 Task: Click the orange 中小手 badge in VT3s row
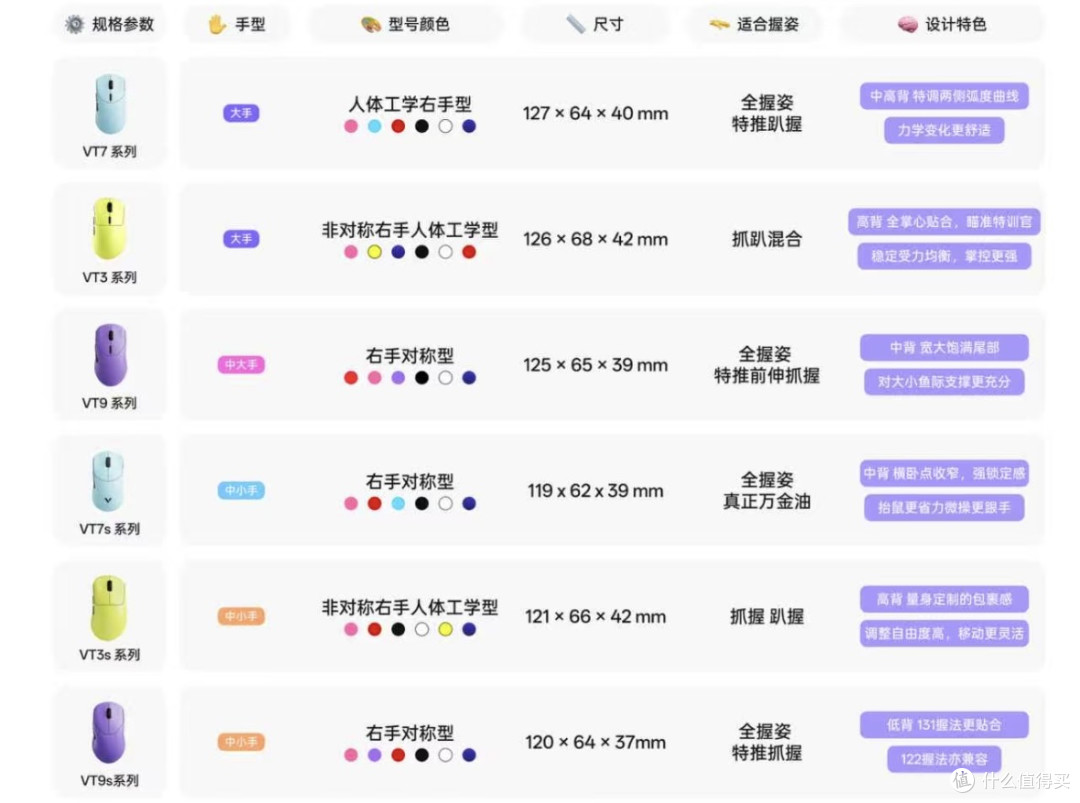[241, 616]
